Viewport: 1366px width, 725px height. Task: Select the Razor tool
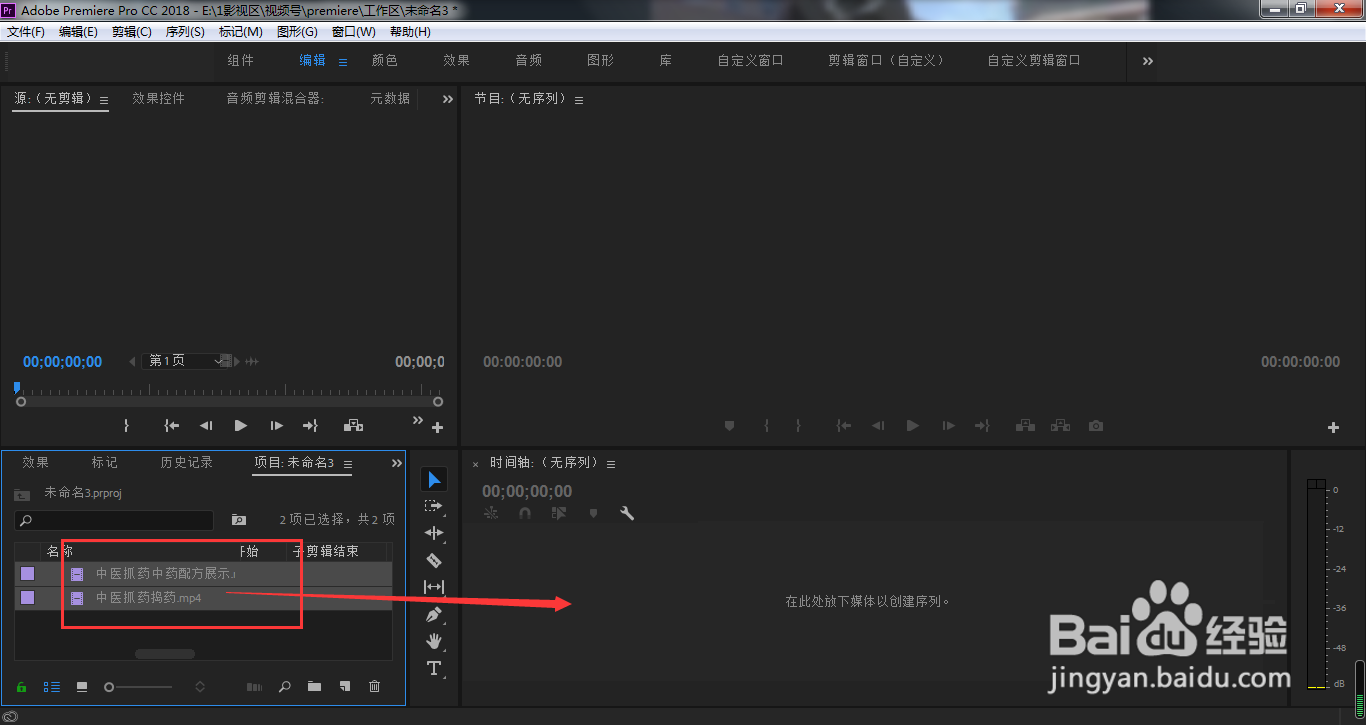click(434, 560)
